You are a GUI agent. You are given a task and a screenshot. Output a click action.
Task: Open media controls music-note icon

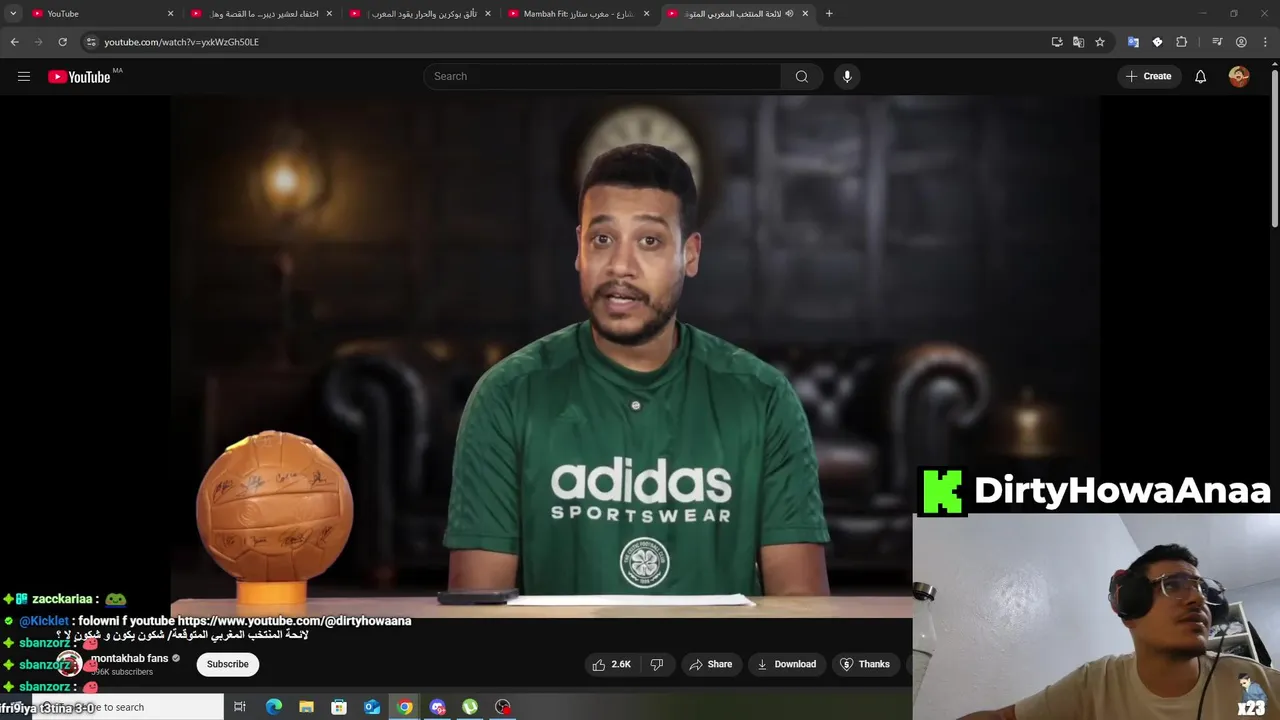point(1217,42)
